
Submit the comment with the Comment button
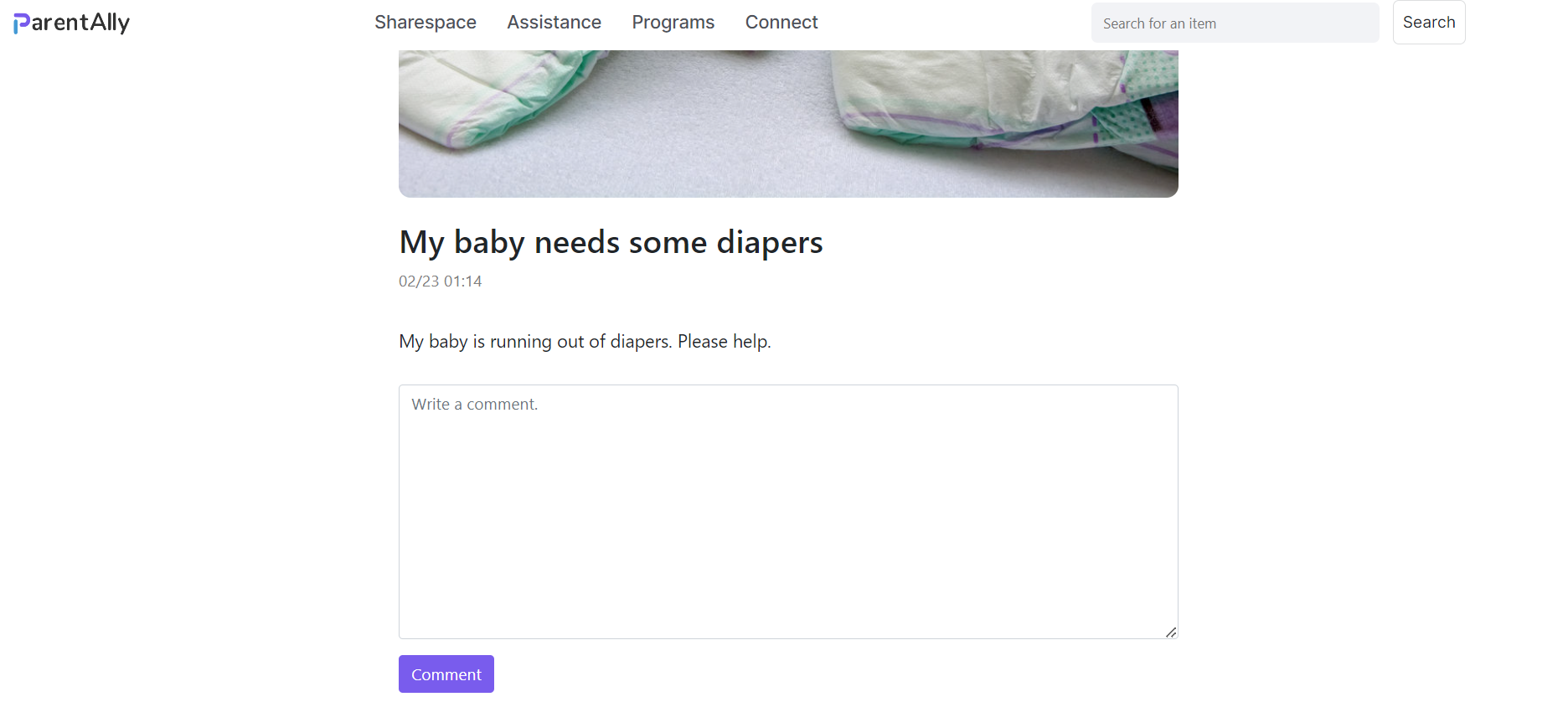pyautogui.click(x=446, y=674)
